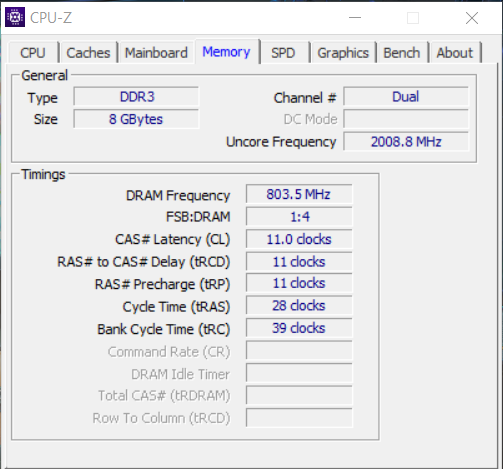Click the Memory tab
503x469 pixels.
(x=226, y=52)
